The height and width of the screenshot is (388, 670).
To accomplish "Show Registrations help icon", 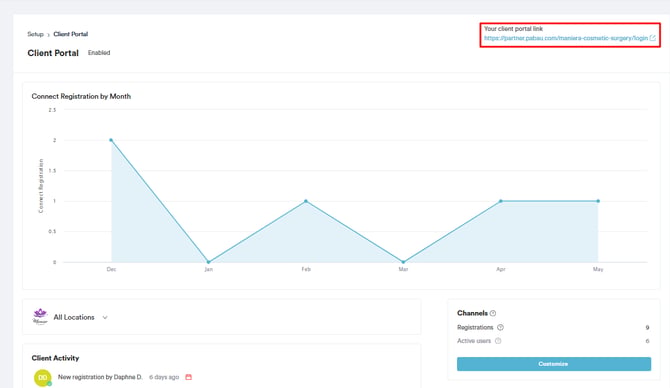I will coord(500,327).
